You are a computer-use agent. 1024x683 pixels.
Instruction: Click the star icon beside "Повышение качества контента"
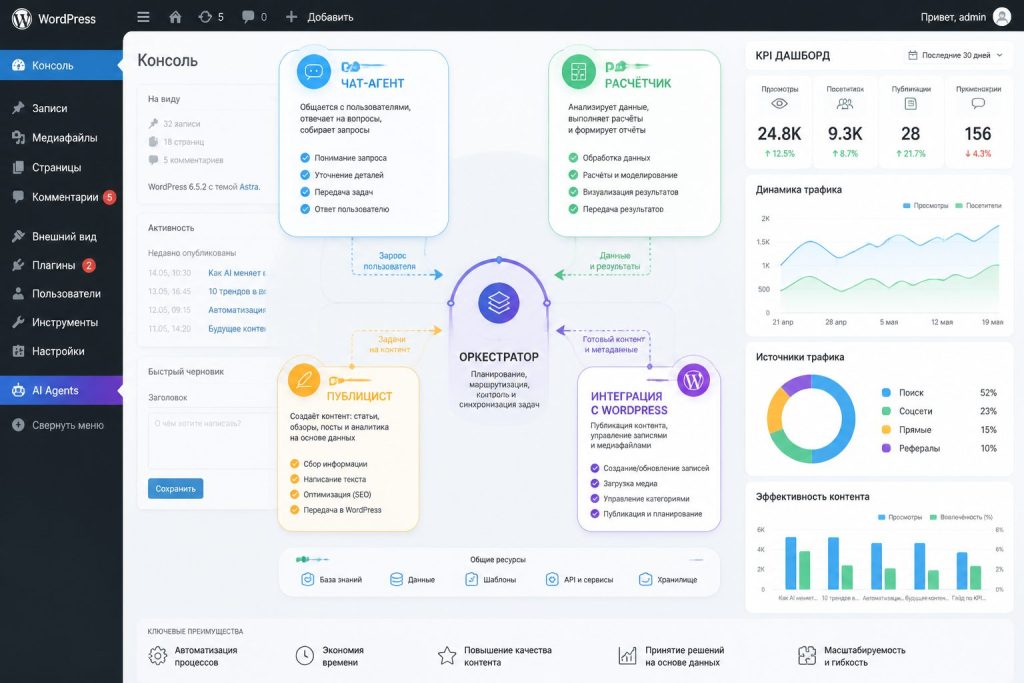click(447, 656)
